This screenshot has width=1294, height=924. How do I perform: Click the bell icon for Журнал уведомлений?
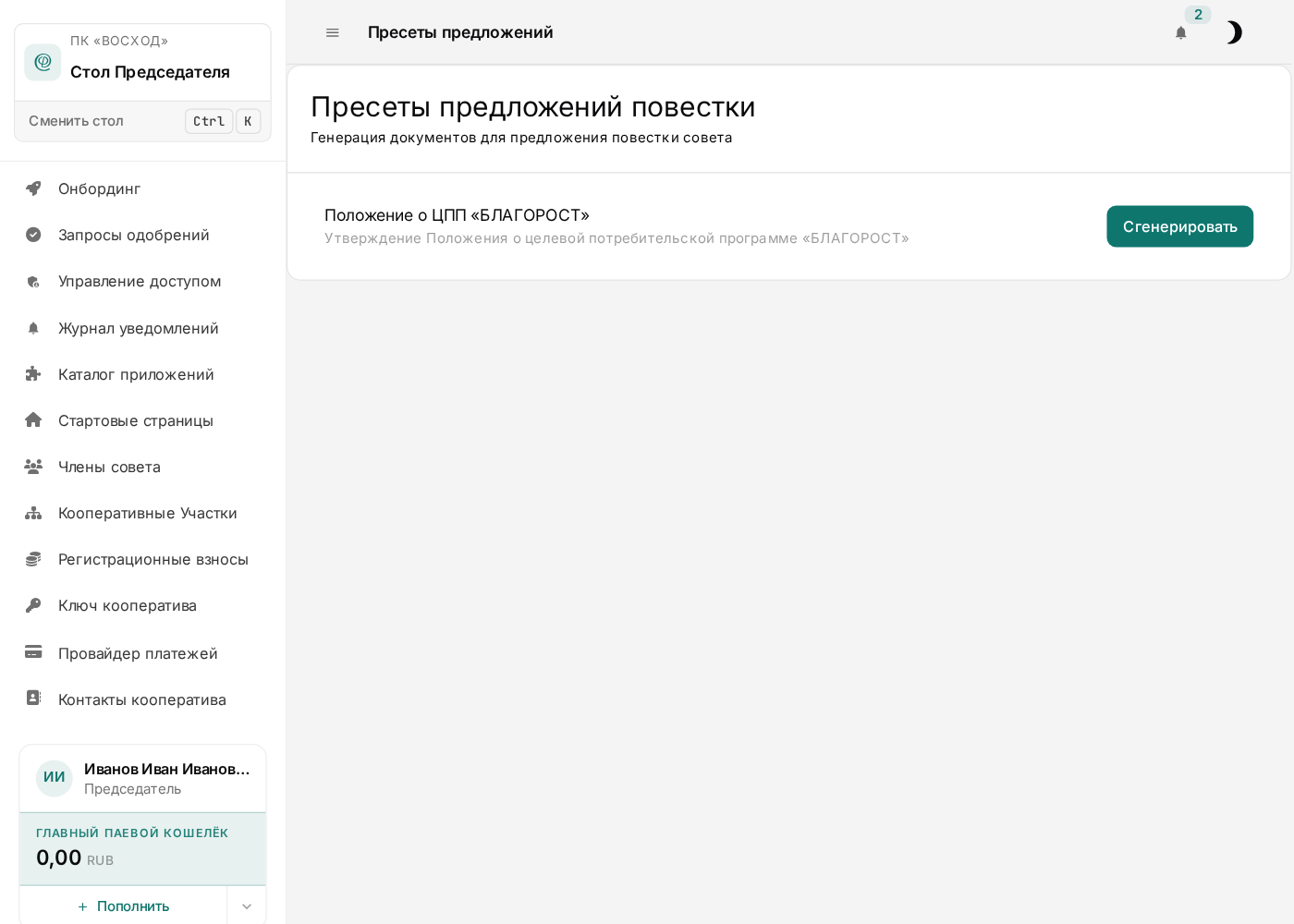tap(33, 328)
